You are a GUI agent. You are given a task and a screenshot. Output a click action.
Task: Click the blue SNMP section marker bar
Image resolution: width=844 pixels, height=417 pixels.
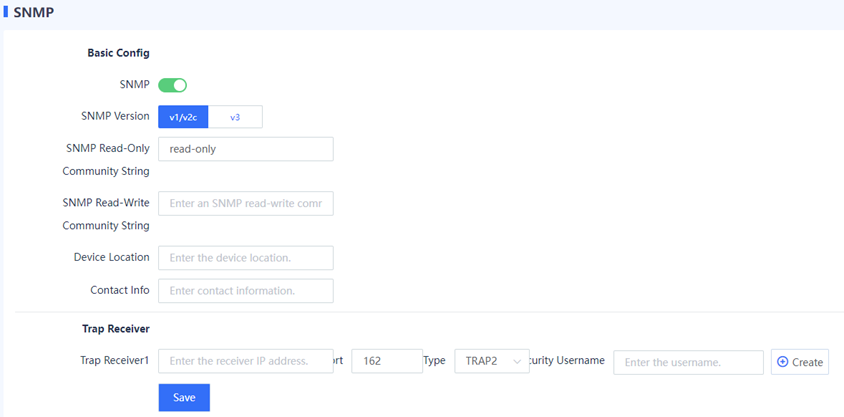pos(5,11)
